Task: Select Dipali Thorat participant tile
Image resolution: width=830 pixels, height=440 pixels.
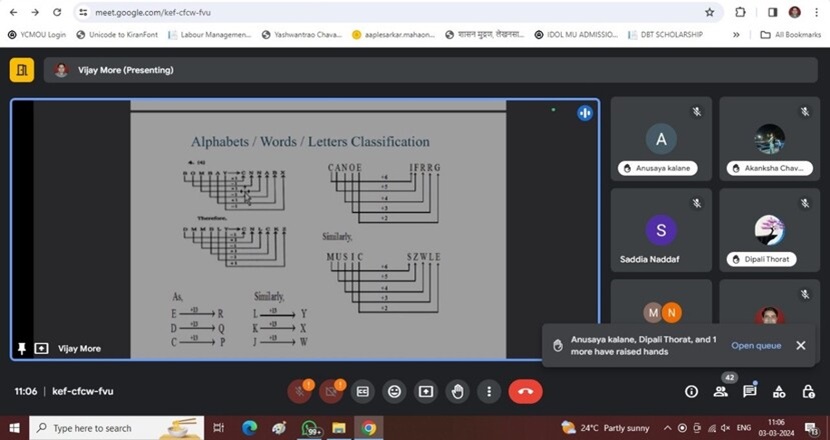Action: point(769,230)
